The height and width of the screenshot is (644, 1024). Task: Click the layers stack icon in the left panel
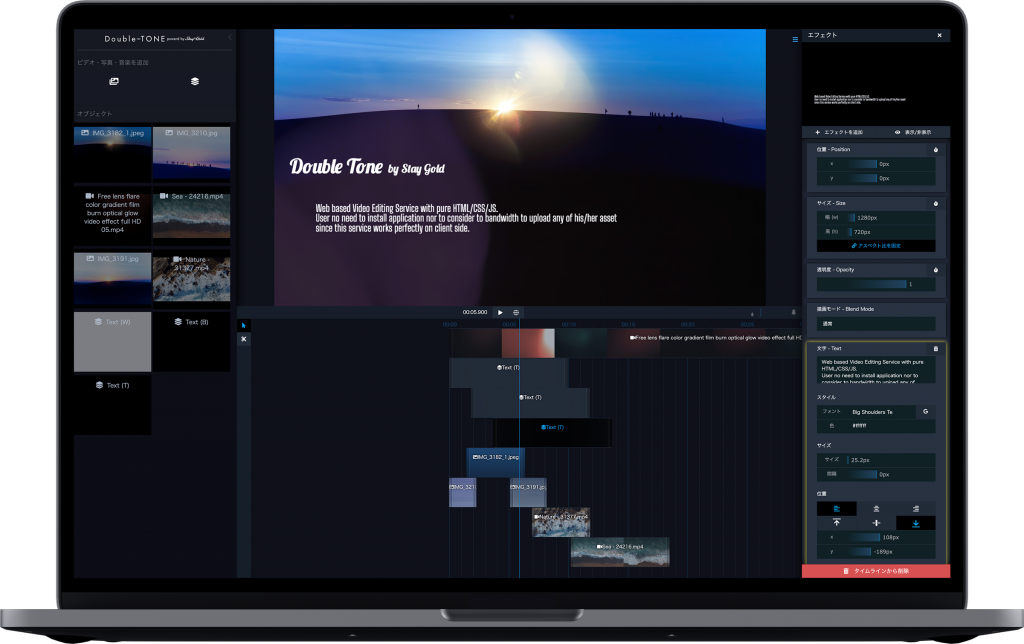(x=195, y=82)
